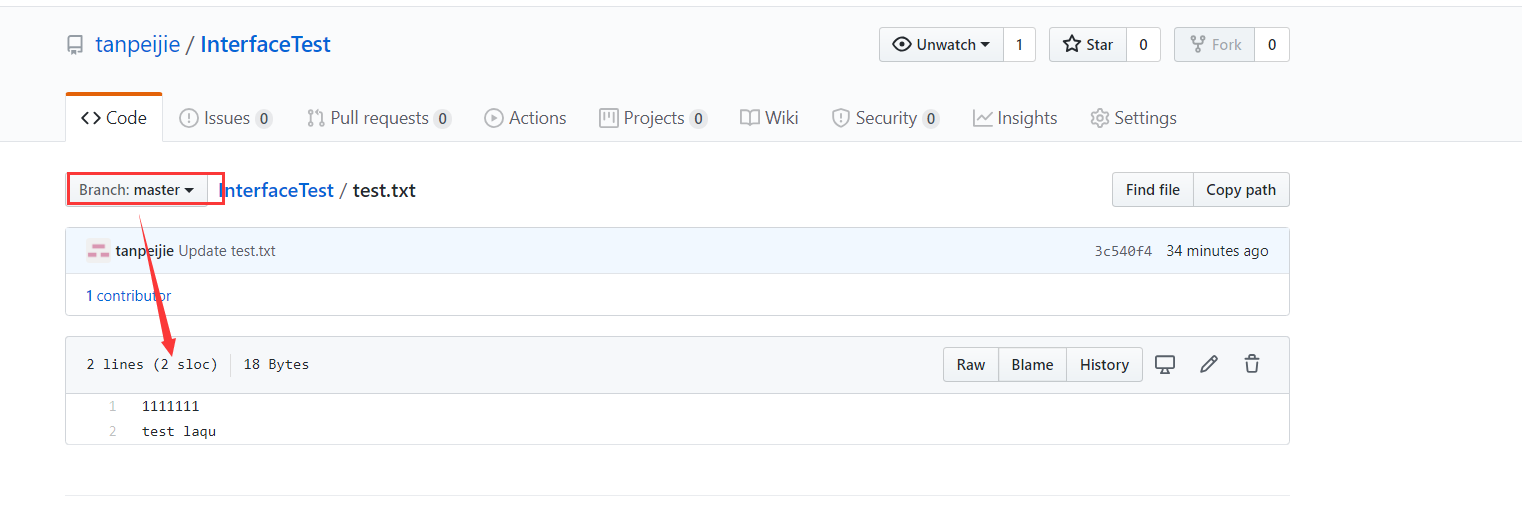The image size is (1522, 518).
Task: Click the Copy path button
Action: (1241, 190)
